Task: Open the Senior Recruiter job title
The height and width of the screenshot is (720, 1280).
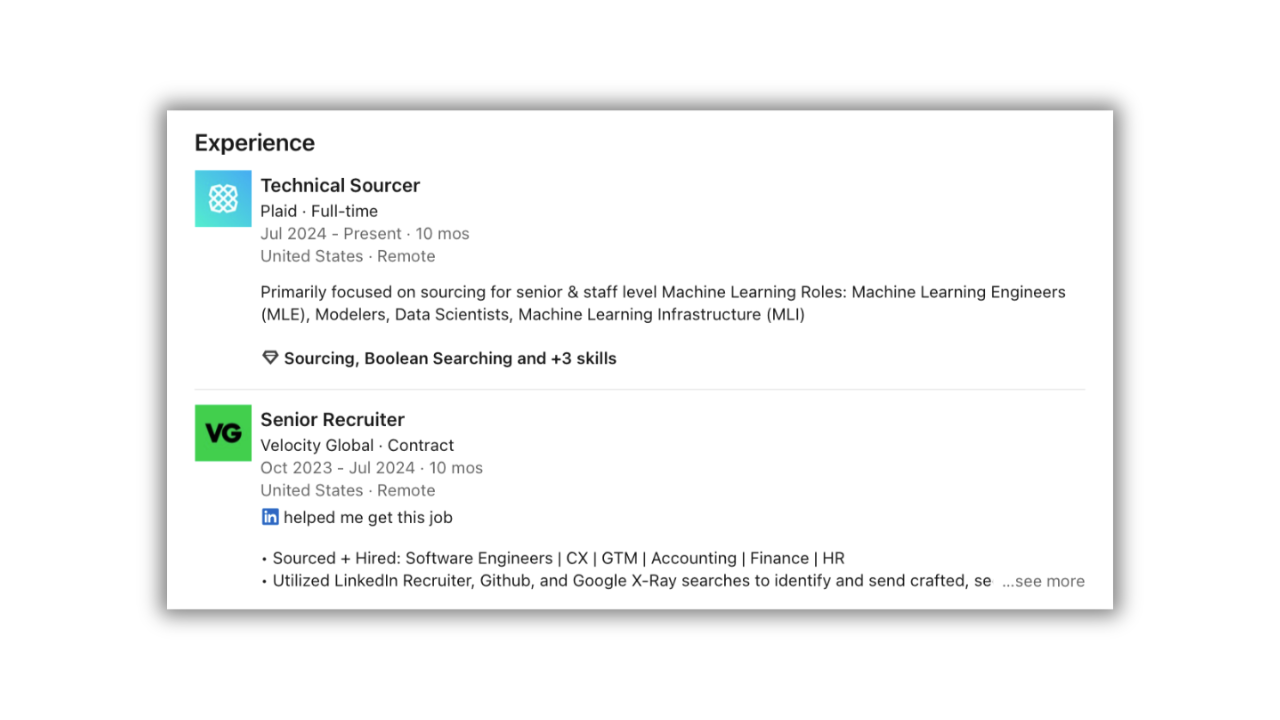Action: [x=332, y=419]
